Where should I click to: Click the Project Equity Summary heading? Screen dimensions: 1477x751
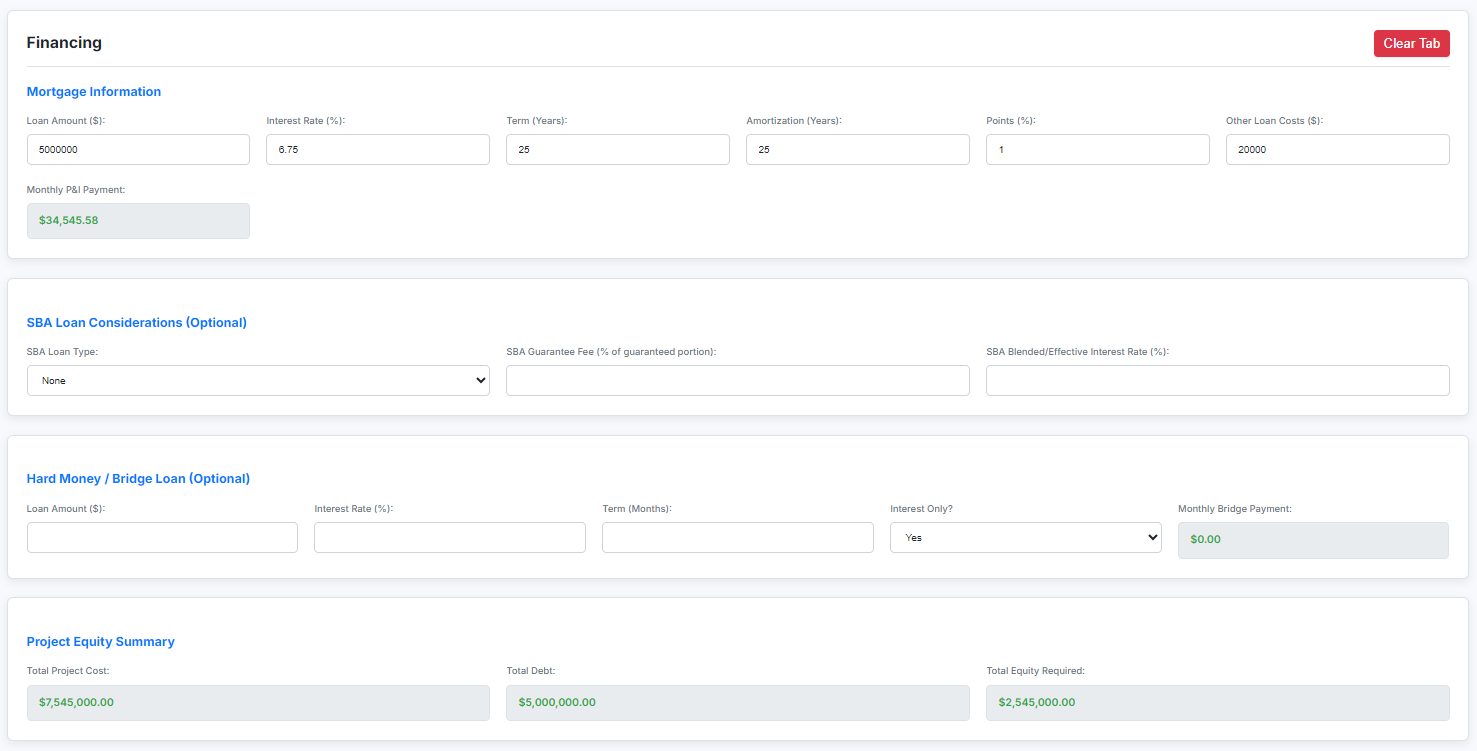coord(101,641)
